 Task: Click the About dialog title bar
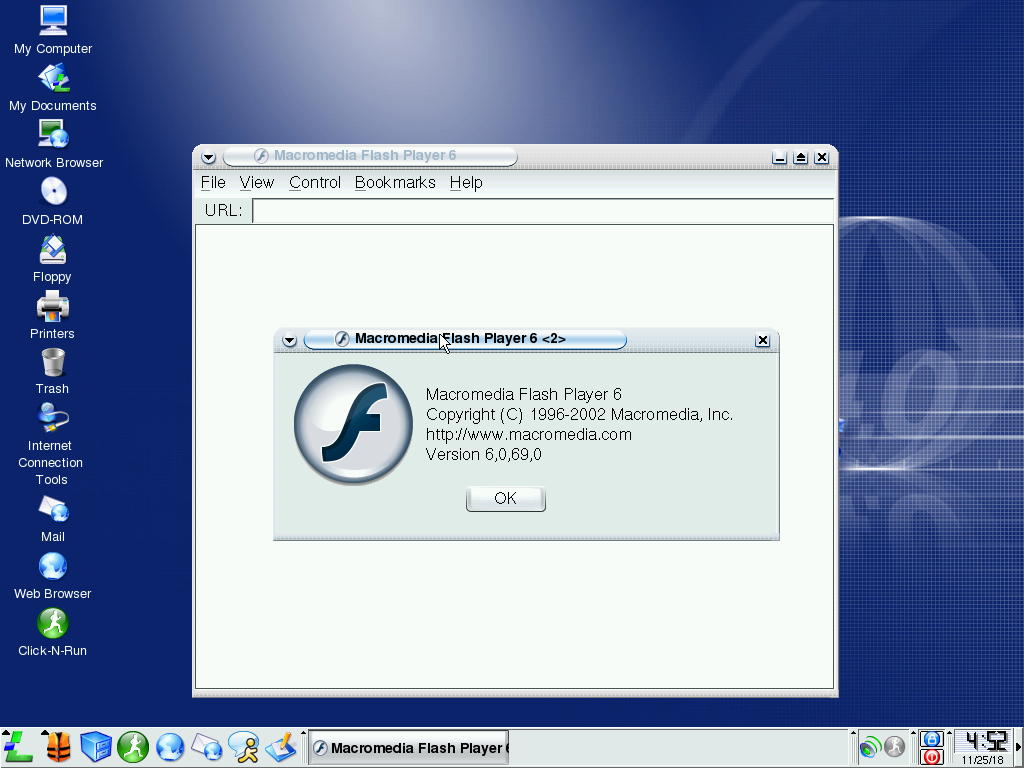tap(465, 340)
